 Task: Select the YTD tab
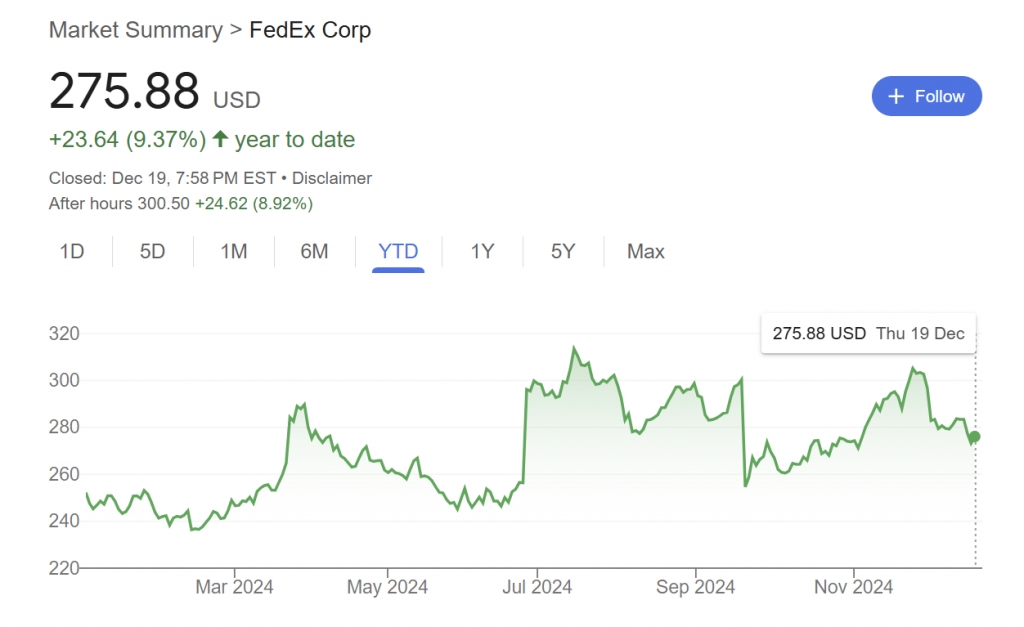tap(398, 251)
